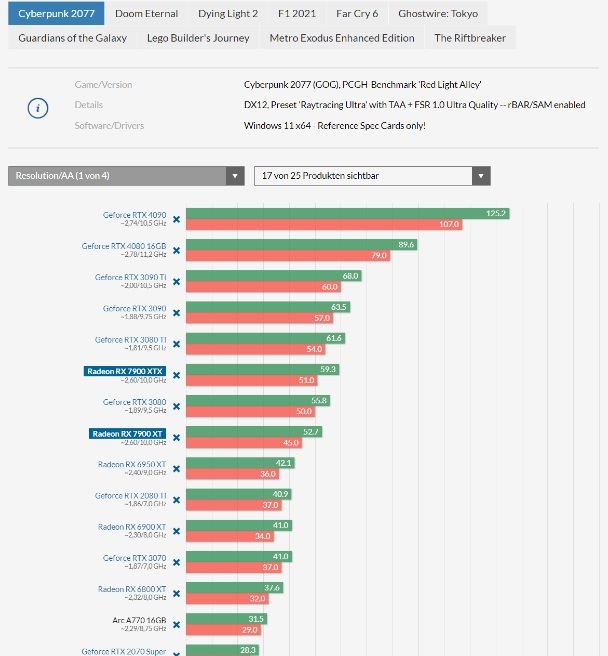Remove Geforce RTX 3080 Ti via X icon
The width and height of the screenshot is (608, 656).
pyautogui.click(x=177, y=344)
